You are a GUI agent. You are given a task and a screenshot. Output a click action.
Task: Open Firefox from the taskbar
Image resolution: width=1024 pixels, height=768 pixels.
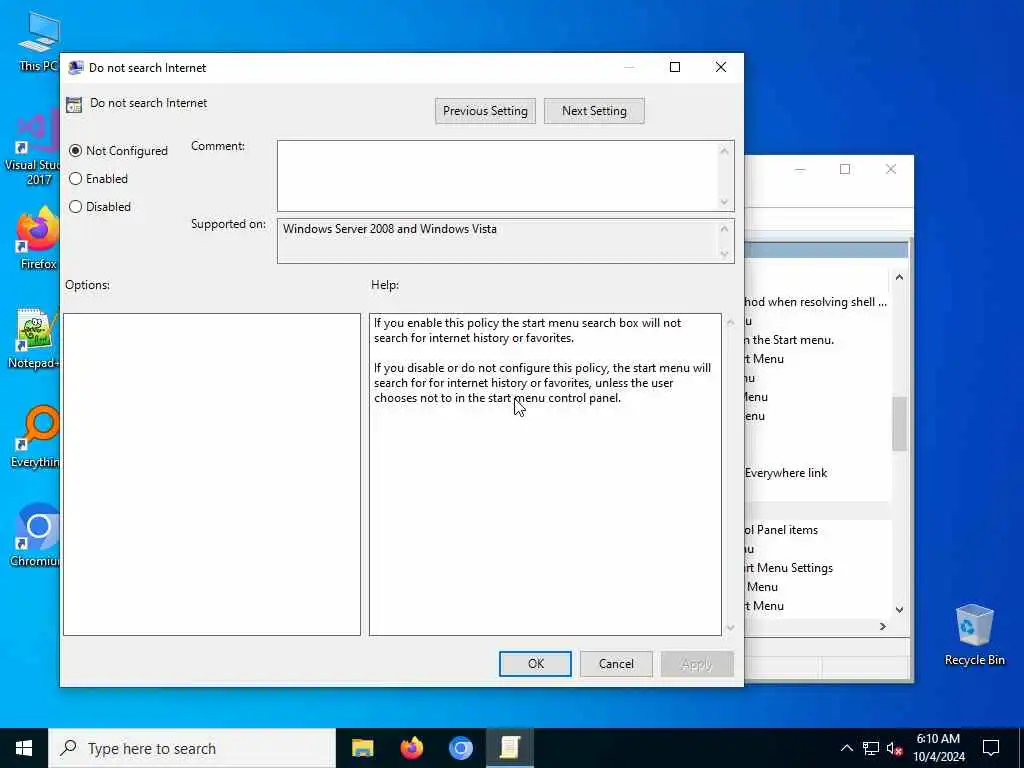pyautogui.click(x=411, y=748)
